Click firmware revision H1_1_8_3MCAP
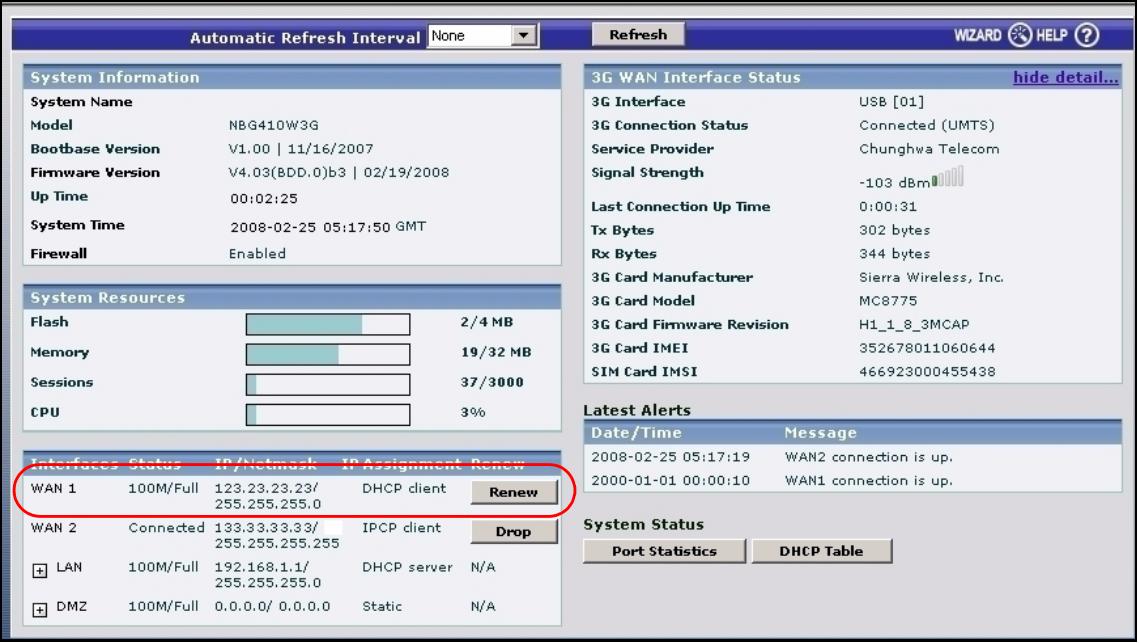The image size is (1139, 643). (914, 325)
